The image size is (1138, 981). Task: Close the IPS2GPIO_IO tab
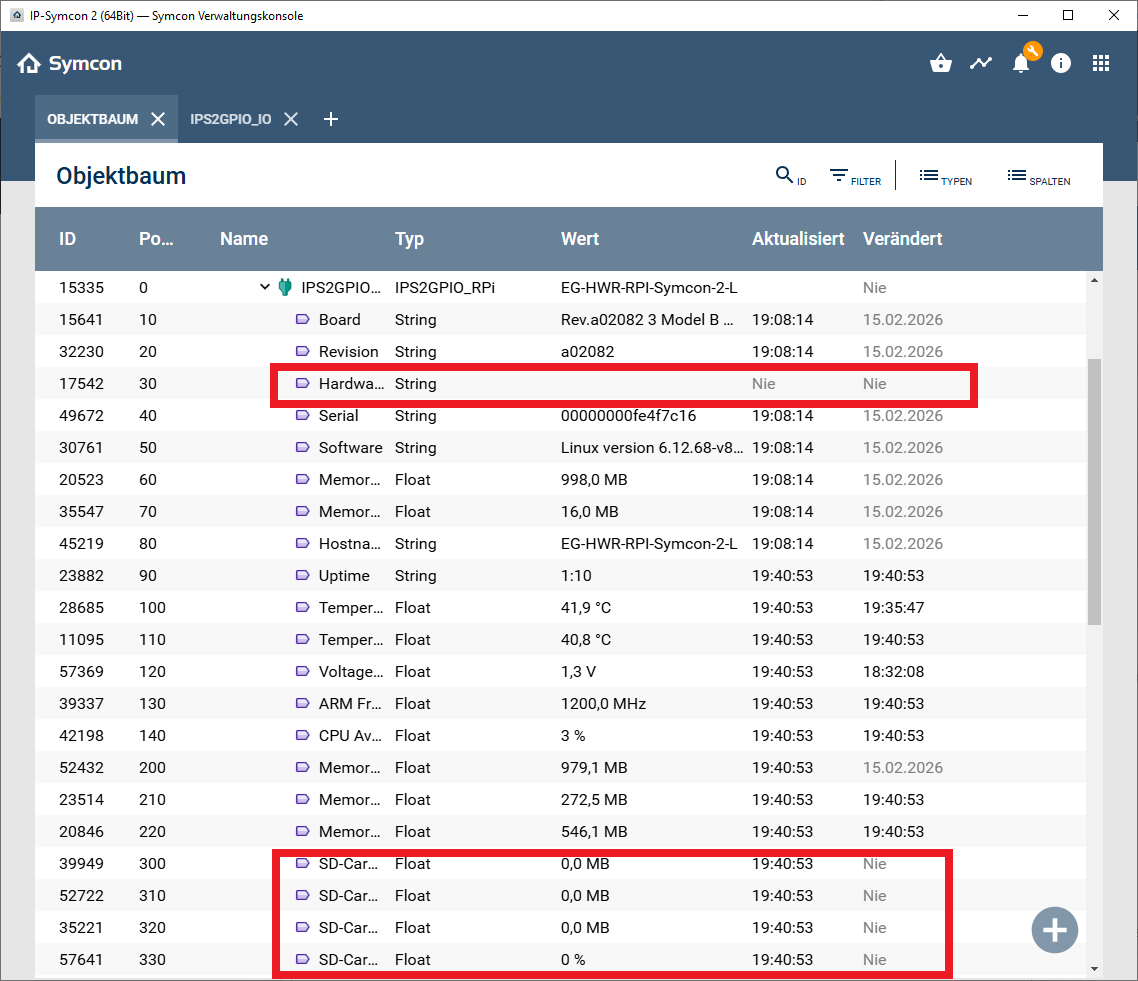pos(291,119)
